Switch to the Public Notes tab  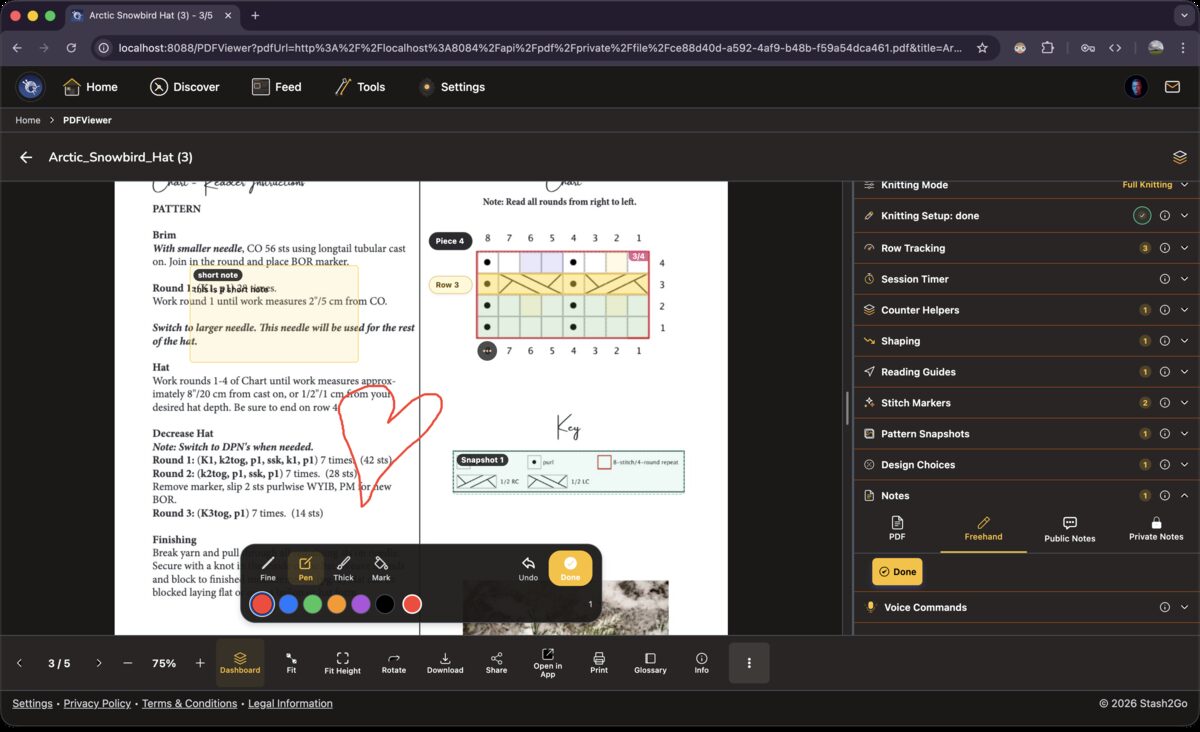(1069, 529)
